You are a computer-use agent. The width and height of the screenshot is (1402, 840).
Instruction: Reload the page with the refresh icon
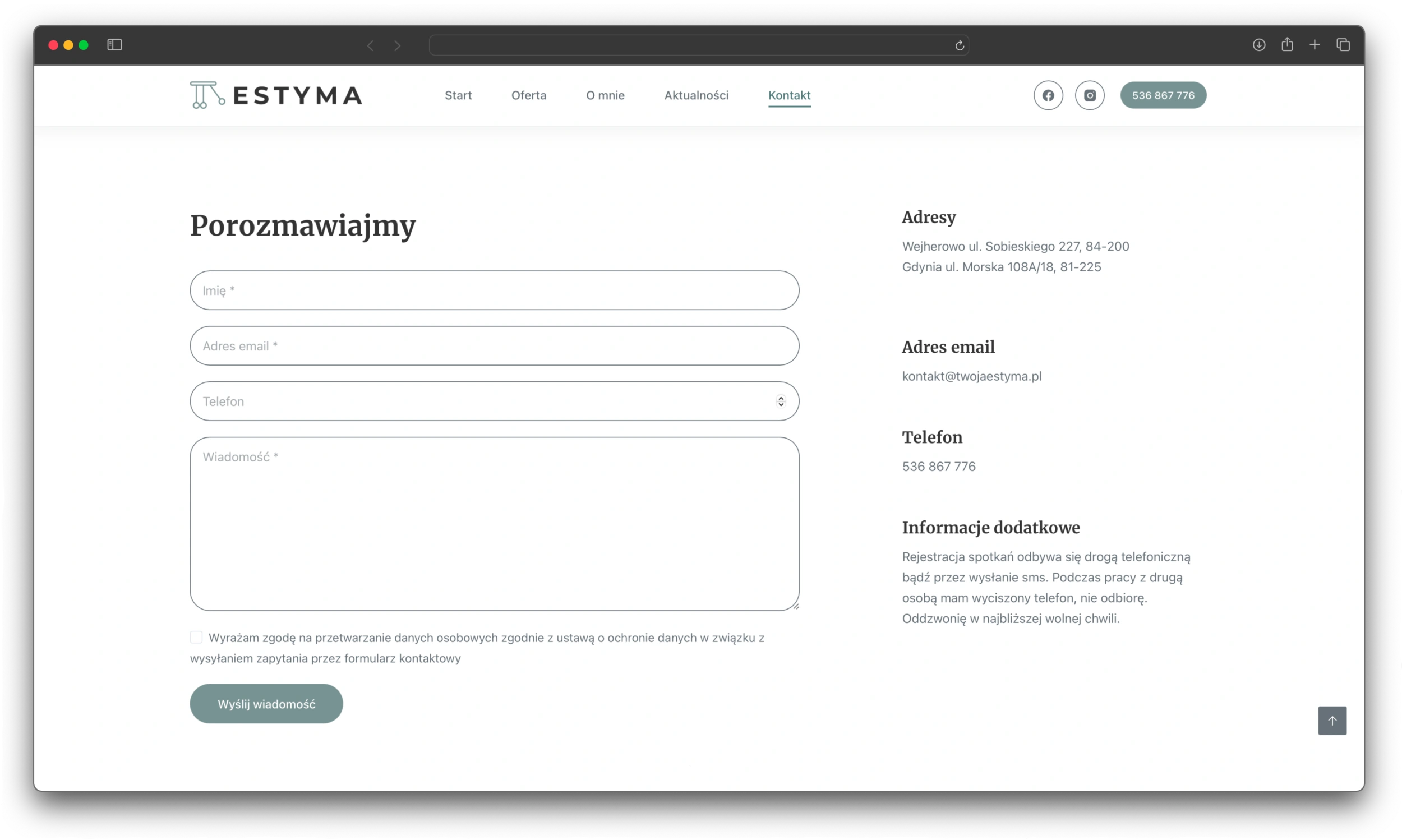click(959, 45)
